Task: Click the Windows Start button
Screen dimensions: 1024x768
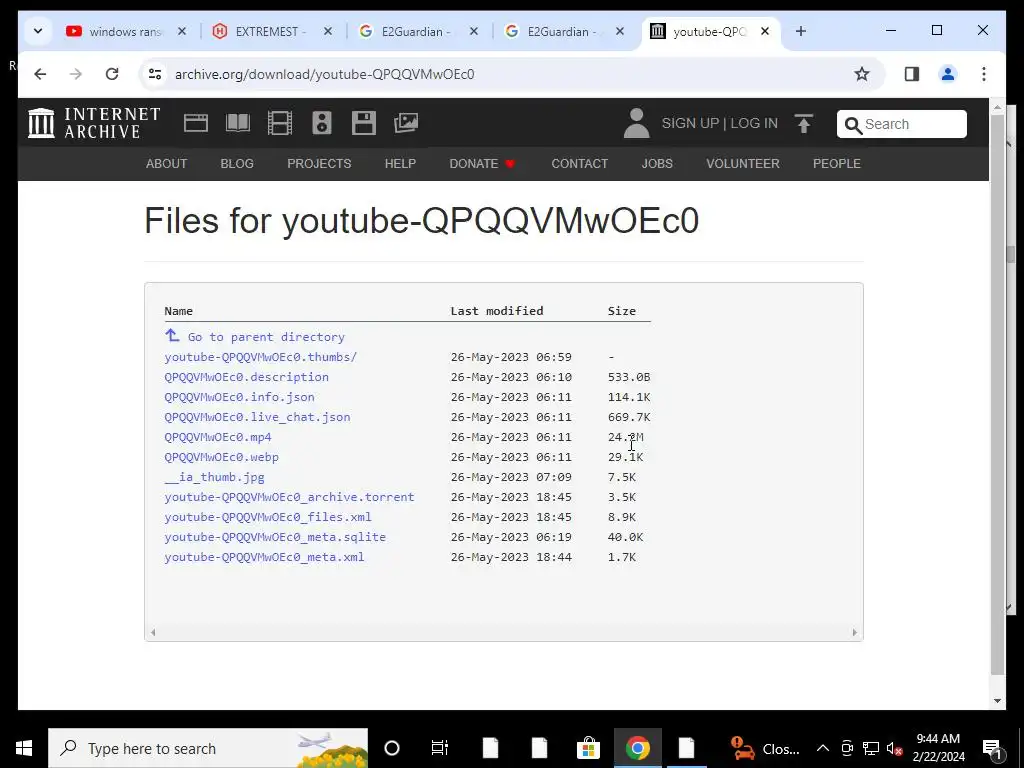Action: 24,748
